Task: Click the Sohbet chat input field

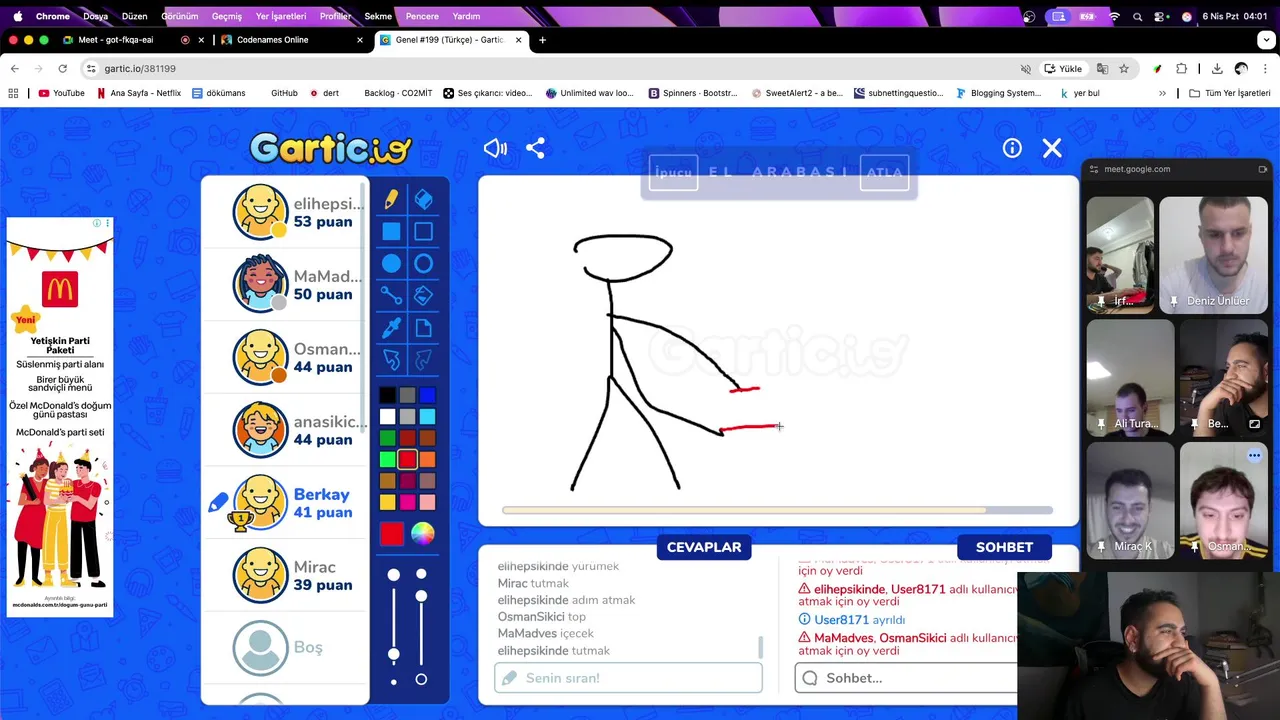Action: click(x=906, y=678)
